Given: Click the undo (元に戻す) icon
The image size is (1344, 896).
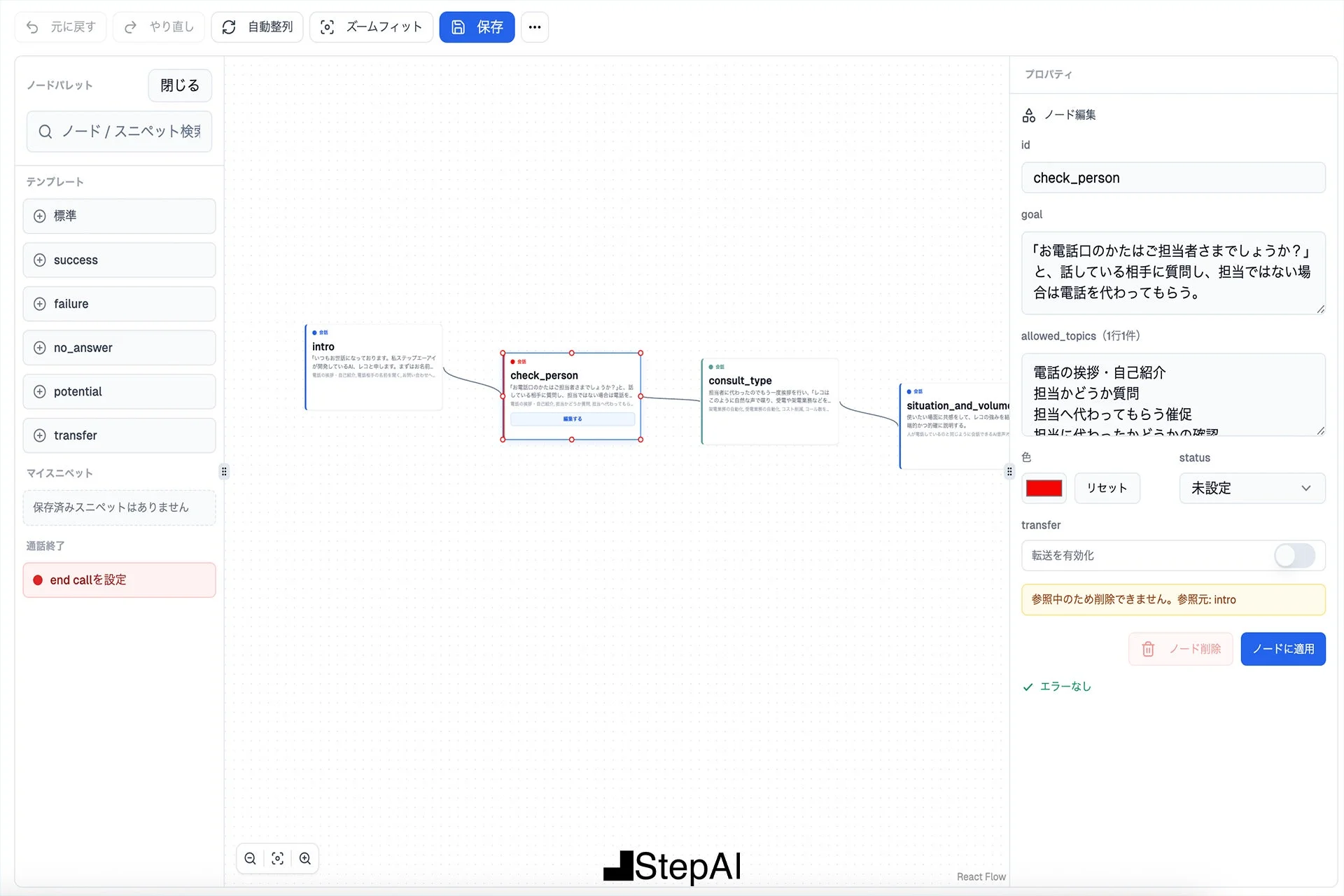Looking at the screenshot, I should click(x=32, y=27).
